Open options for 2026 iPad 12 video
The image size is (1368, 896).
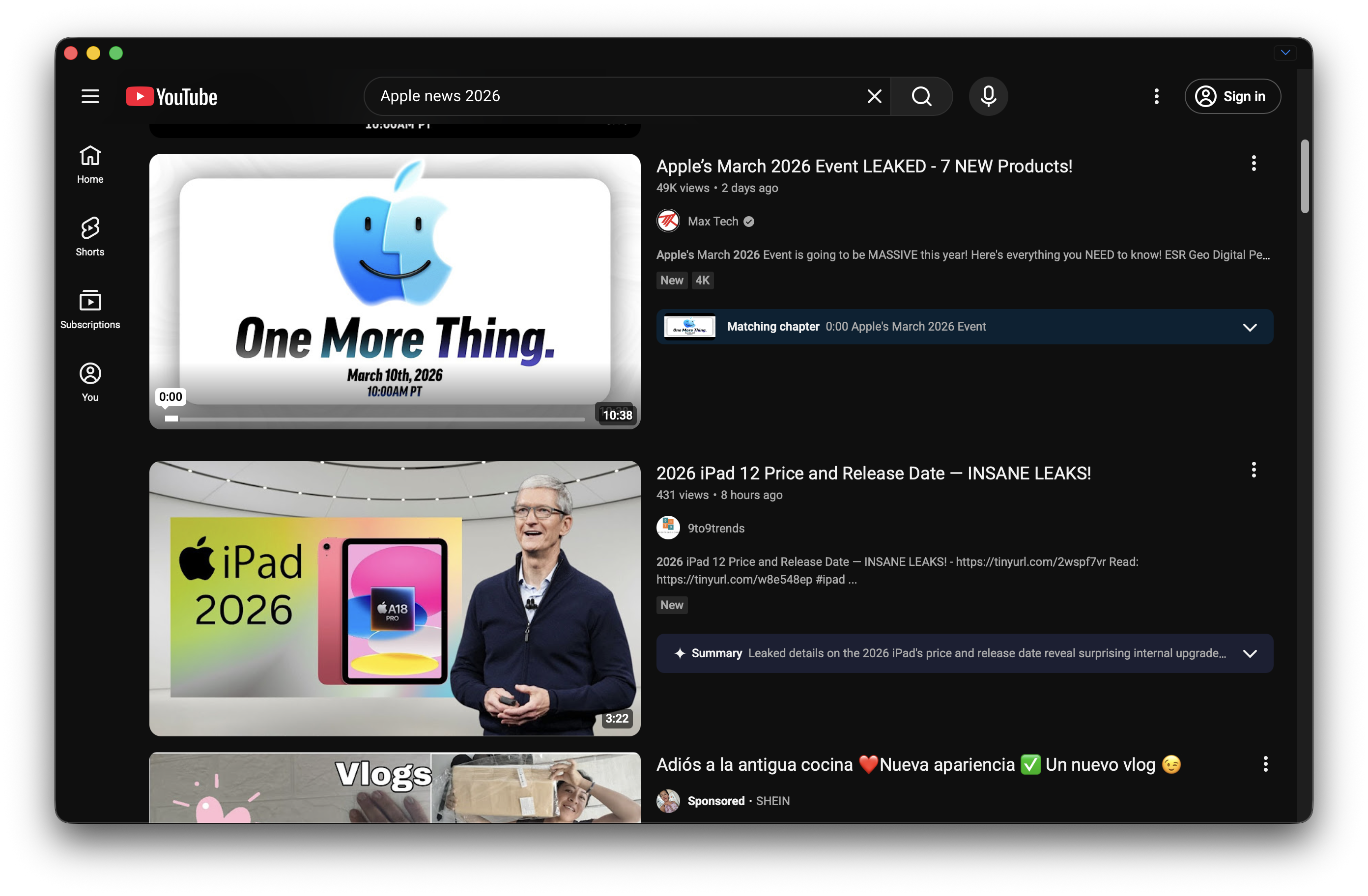click(x=1254, y=471)
